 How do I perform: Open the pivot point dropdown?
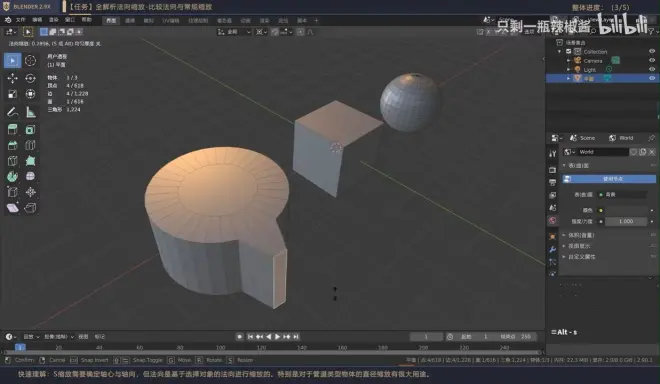(261, 32)
